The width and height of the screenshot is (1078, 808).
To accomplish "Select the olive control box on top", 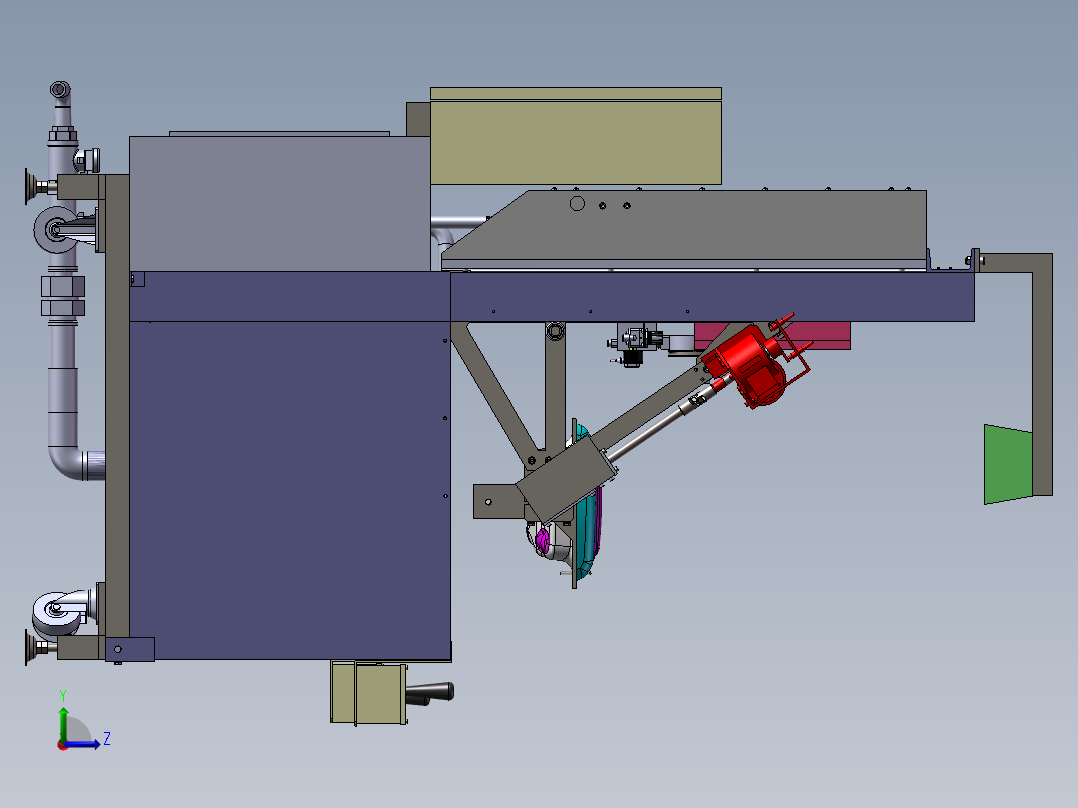I will click(x=575, y=136).
